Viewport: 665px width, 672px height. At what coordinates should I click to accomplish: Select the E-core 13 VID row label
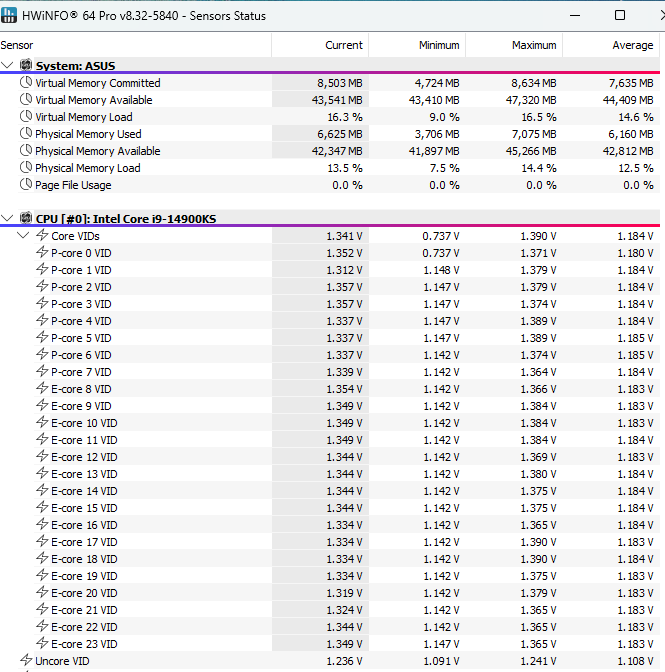pos(84,474)
